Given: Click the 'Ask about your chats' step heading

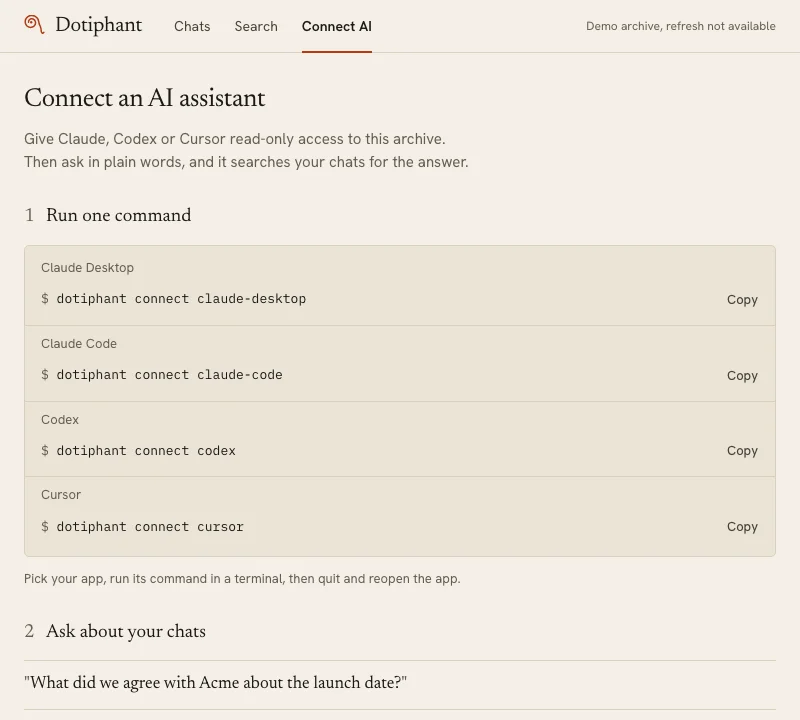Looking at the screenshot, I should tap(126, 631).
